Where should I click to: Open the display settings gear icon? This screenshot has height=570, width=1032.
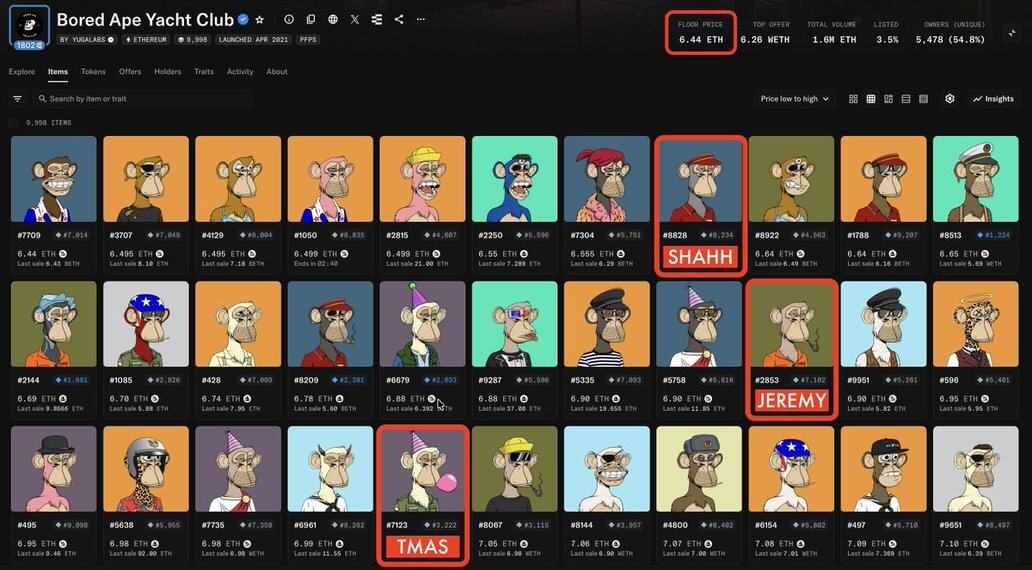click(950, 99)
